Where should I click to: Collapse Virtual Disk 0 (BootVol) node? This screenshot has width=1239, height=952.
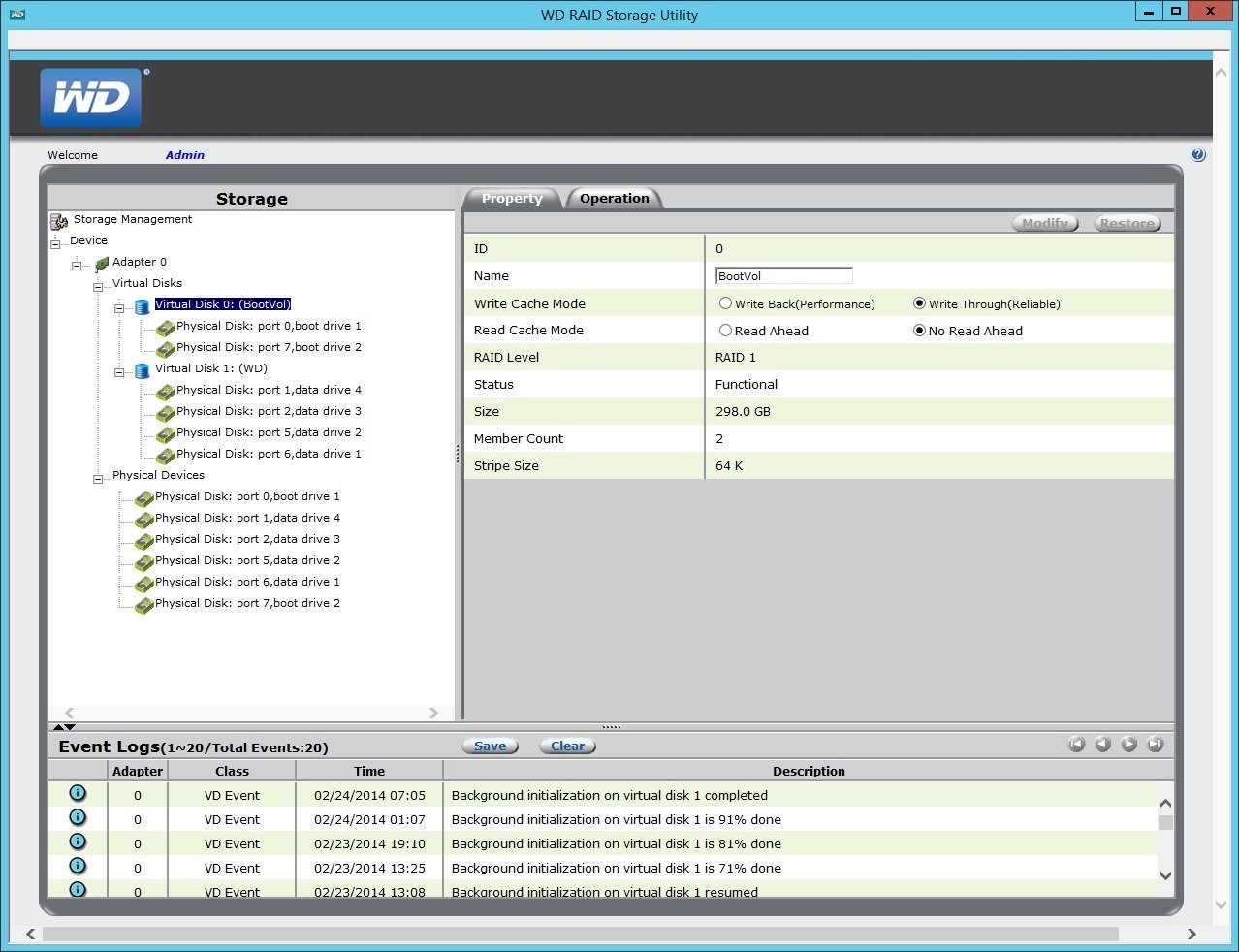click(x=120, y=308)
